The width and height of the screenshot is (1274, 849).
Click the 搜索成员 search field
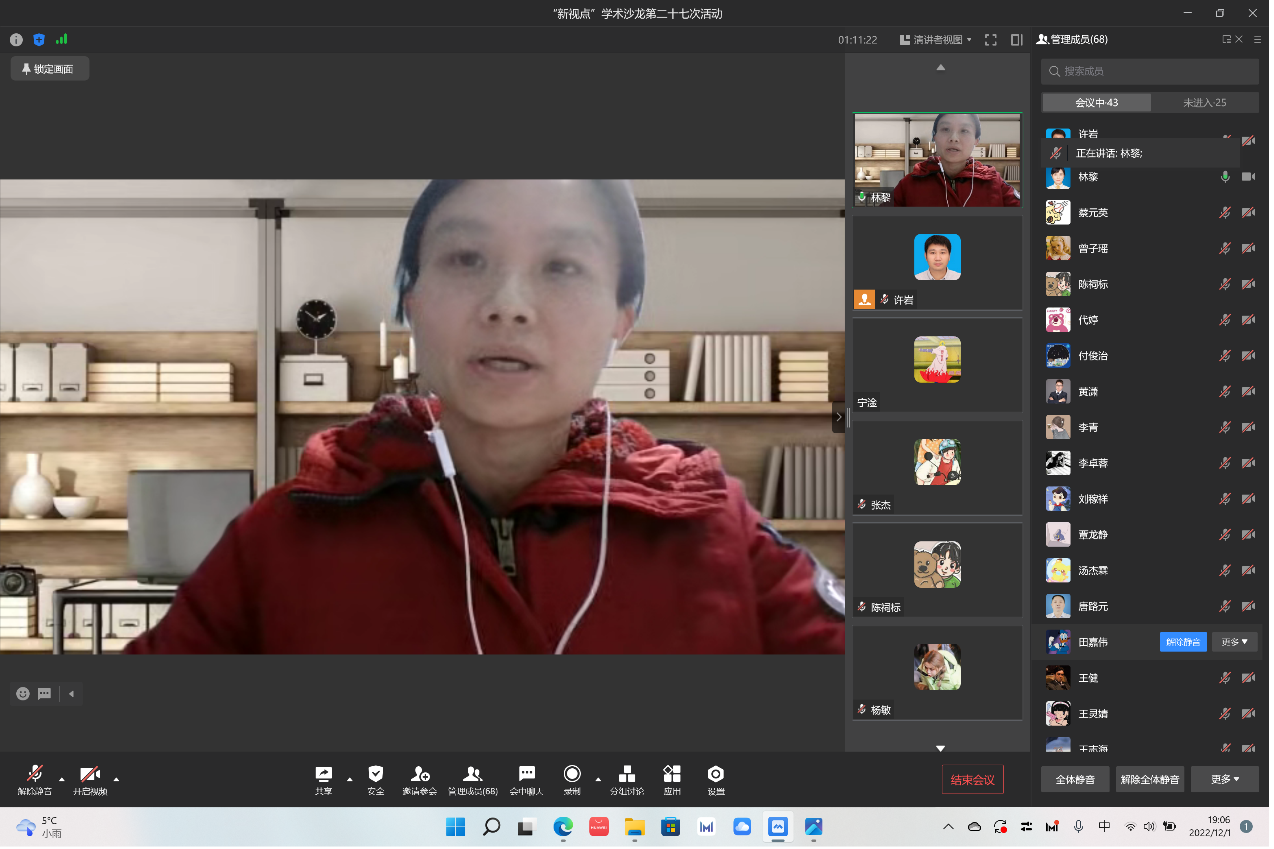coord(1150,72)
